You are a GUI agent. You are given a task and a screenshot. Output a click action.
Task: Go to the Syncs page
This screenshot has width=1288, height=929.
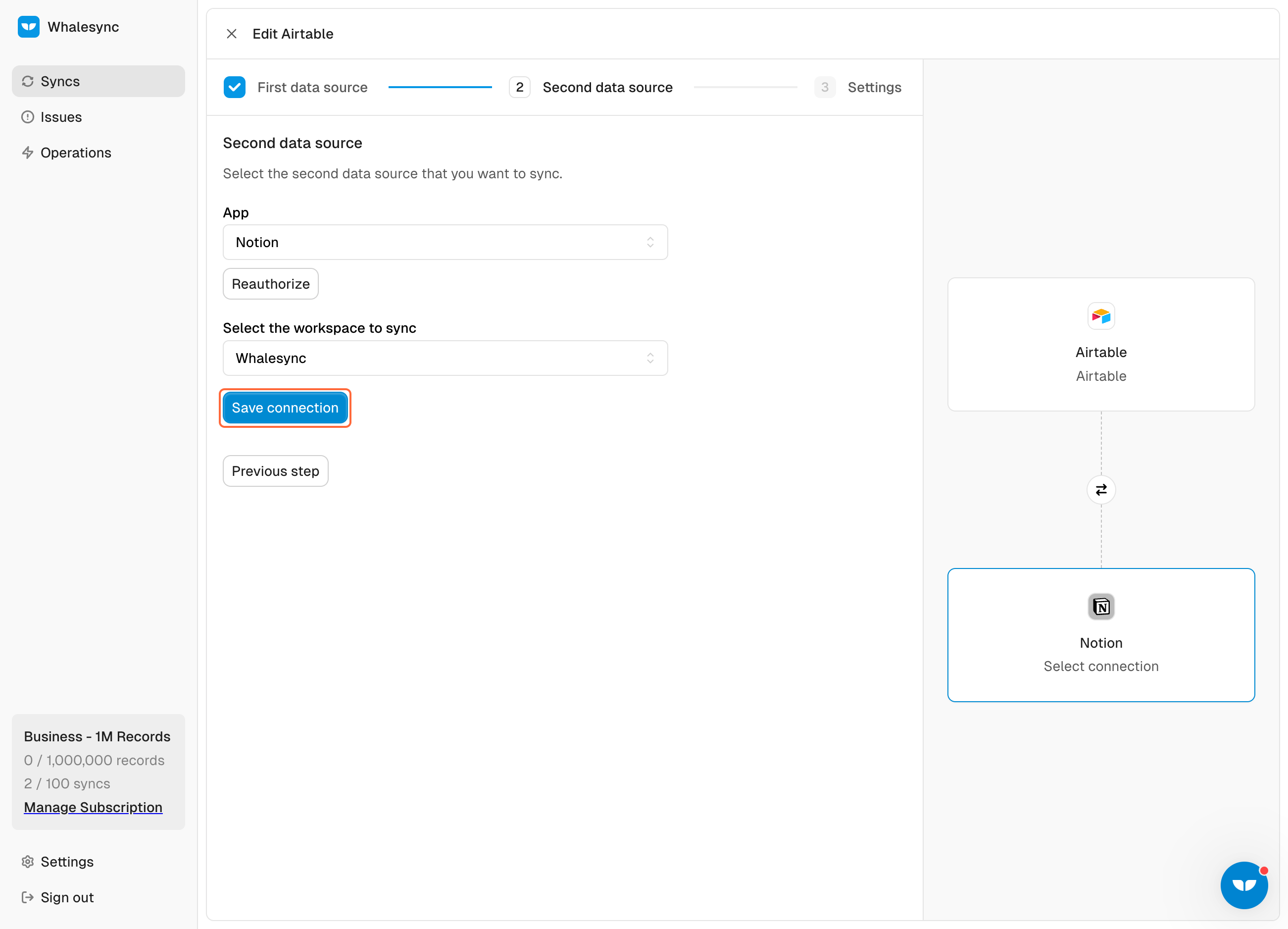pyautogui.click(x=98, y=81)
